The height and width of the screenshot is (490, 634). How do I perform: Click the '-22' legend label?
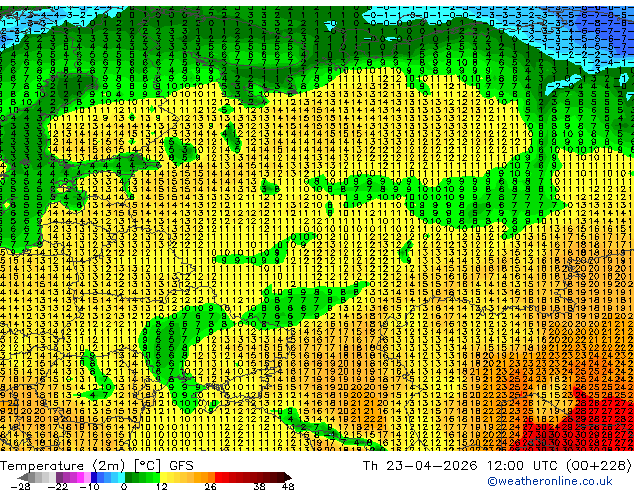point(57,486)
